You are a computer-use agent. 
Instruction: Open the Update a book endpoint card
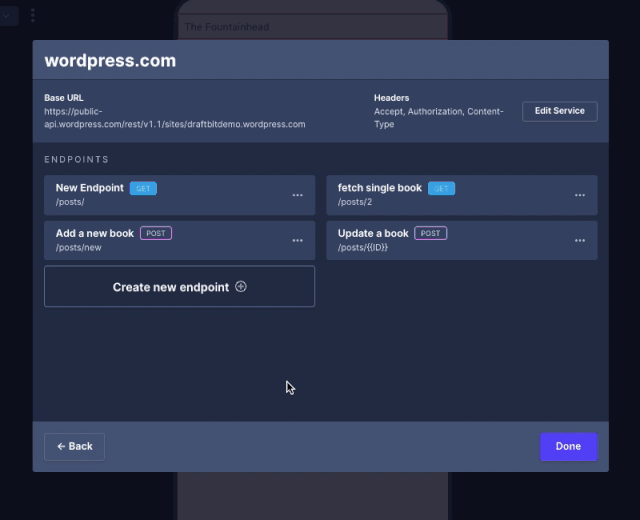(462, 240)
